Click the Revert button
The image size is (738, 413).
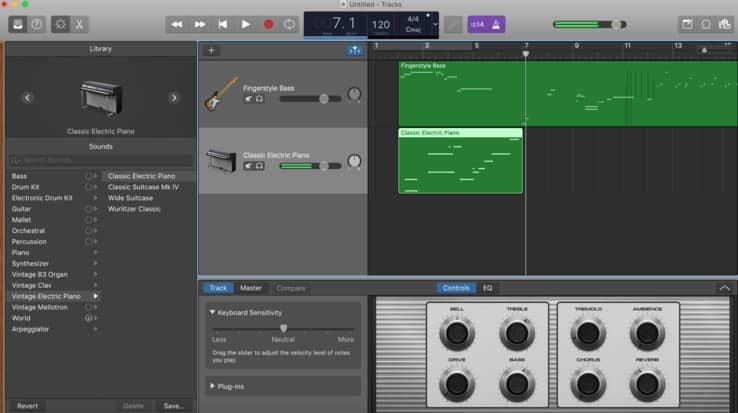[x=27, y=405]
